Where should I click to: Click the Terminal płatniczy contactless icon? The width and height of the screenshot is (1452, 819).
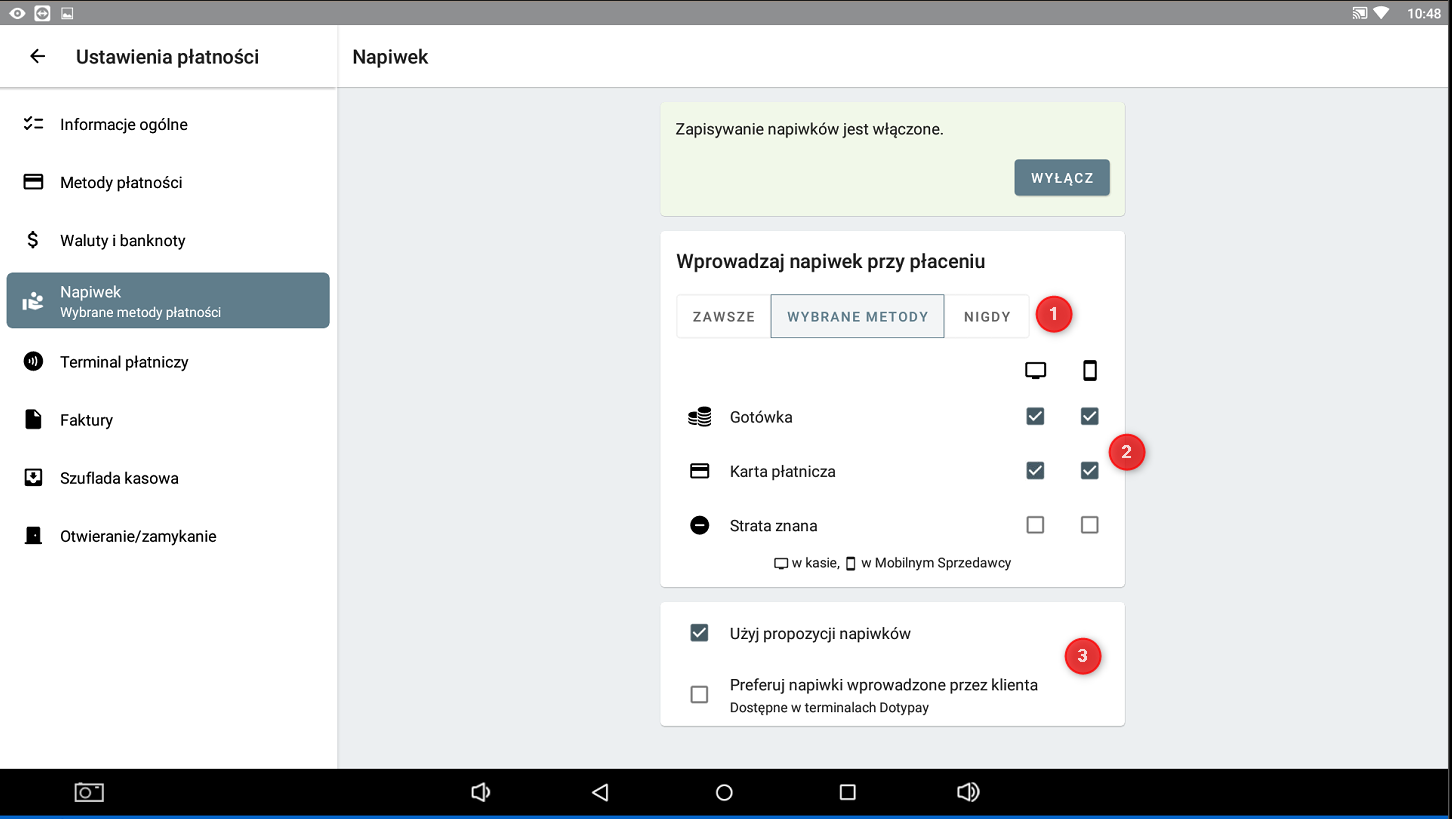click(33, 362)
